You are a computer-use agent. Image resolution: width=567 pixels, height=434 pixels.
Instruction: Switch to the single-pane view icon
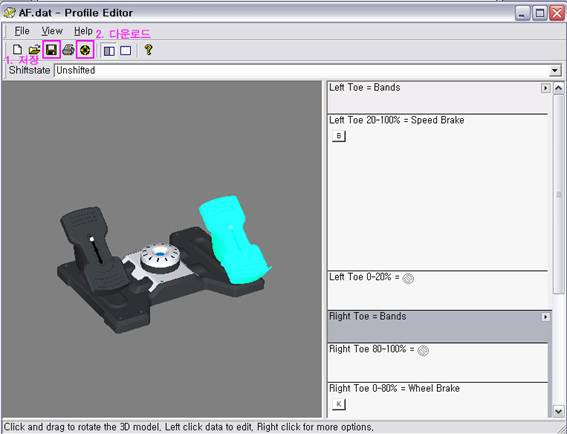point(125,51)
